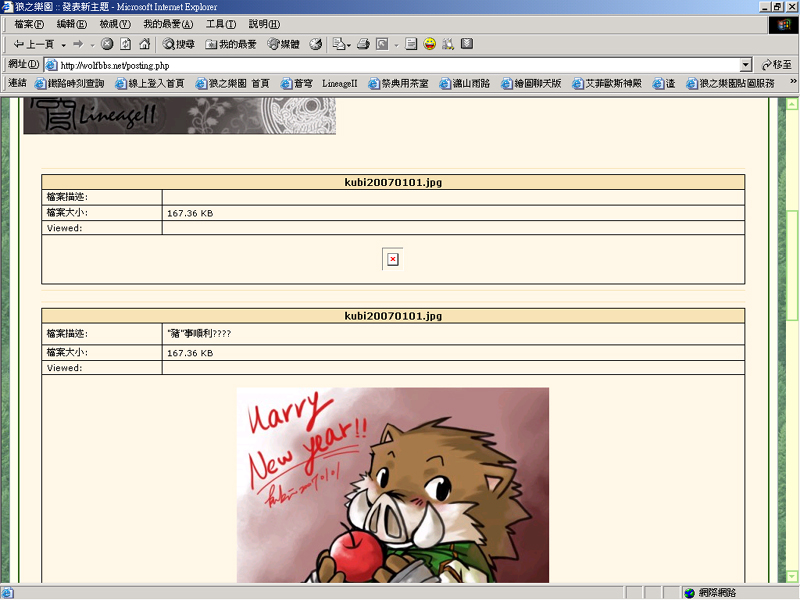
Task: Open the Back button history dropdown arrow
Action: (x=63, y=45)
